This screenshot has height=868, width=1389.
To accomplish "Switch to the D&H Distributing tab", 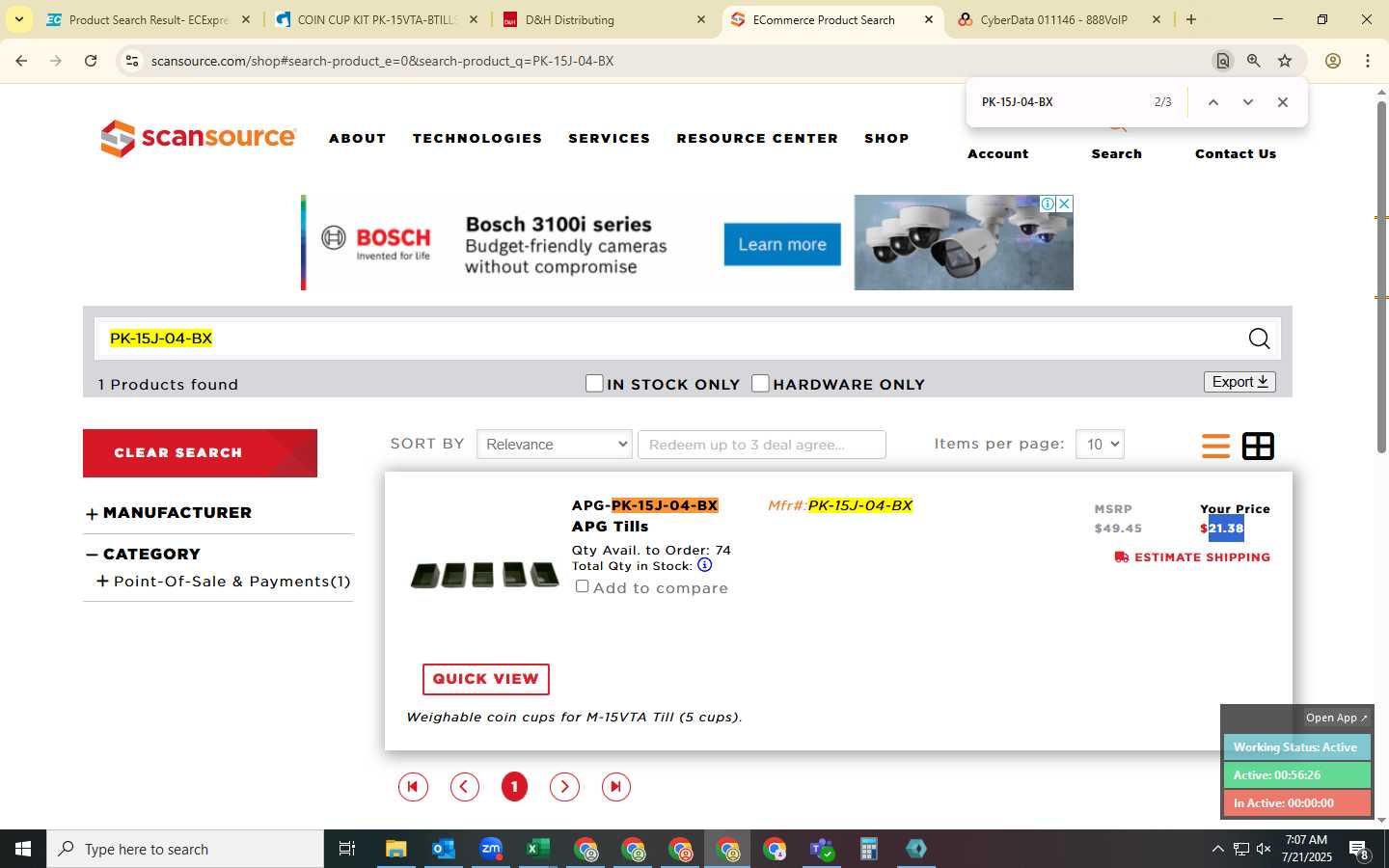I will (604, 19).
